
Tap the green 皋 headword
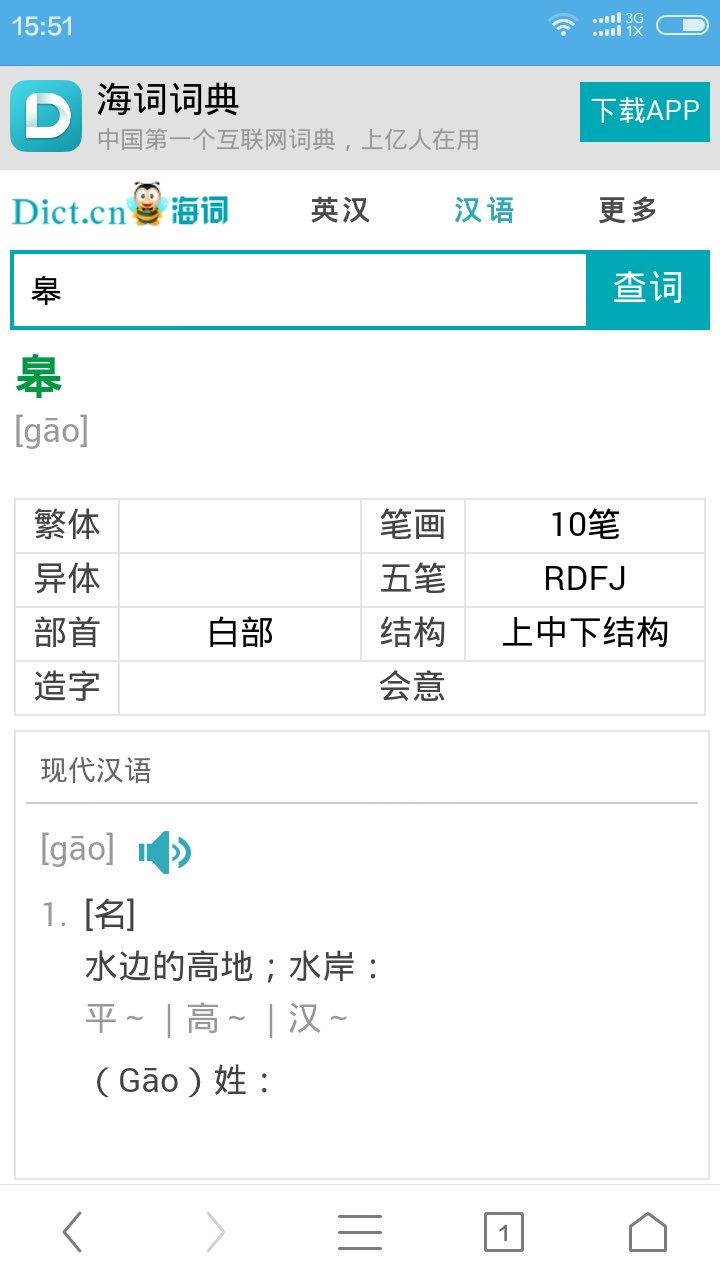point(39,378)
